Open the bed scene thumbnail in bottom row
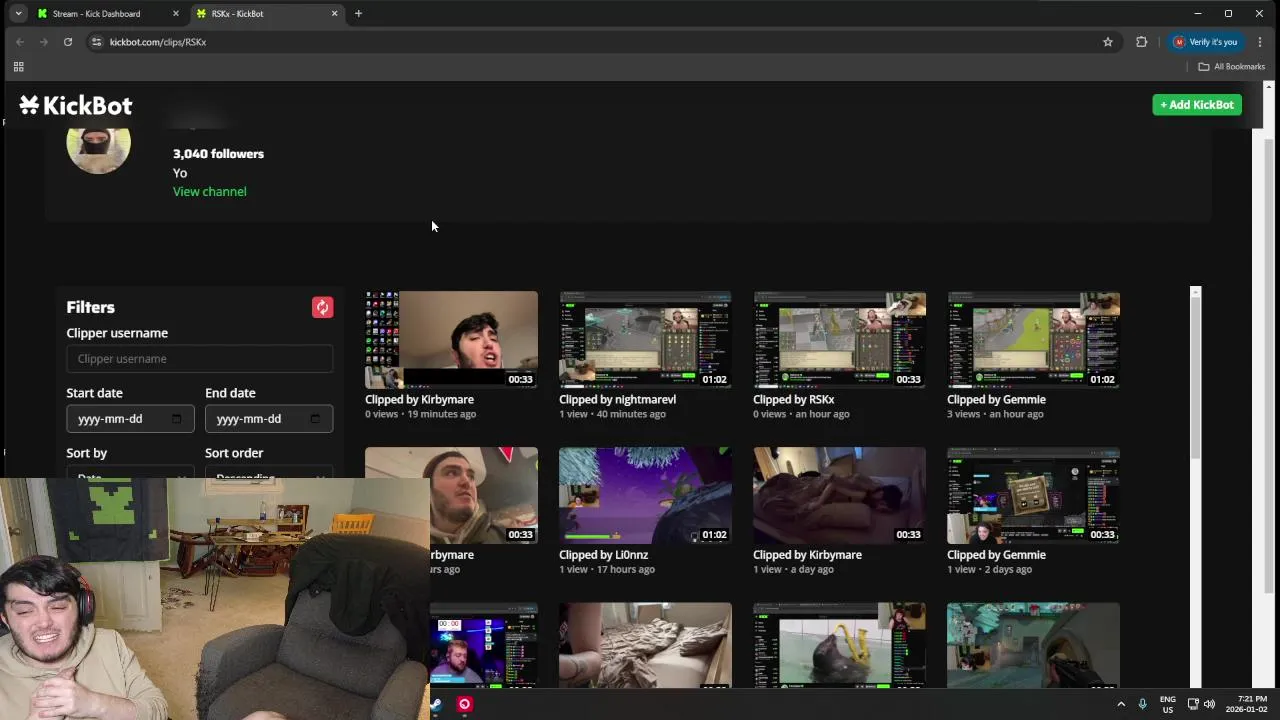This screenshot has width=1280, height=720. pos(645,645)
